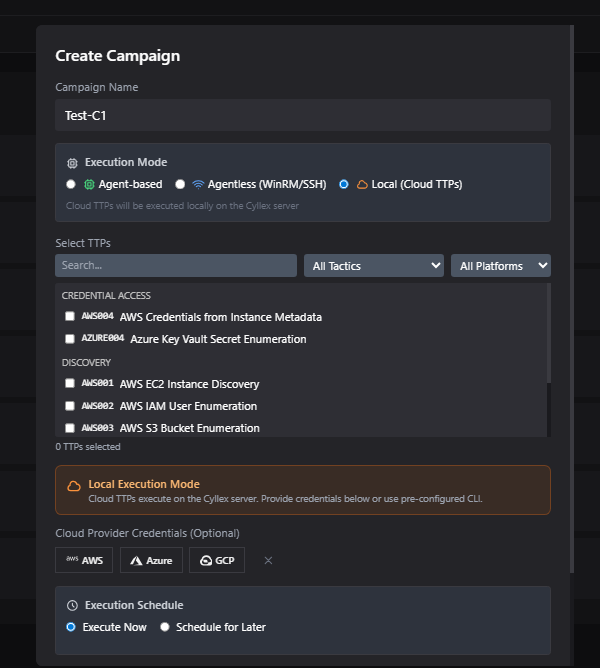Click the 'AWS IAM User Enumeration' label text
Viewport: 600px width, 668px height.
click(x=188, y=406)
